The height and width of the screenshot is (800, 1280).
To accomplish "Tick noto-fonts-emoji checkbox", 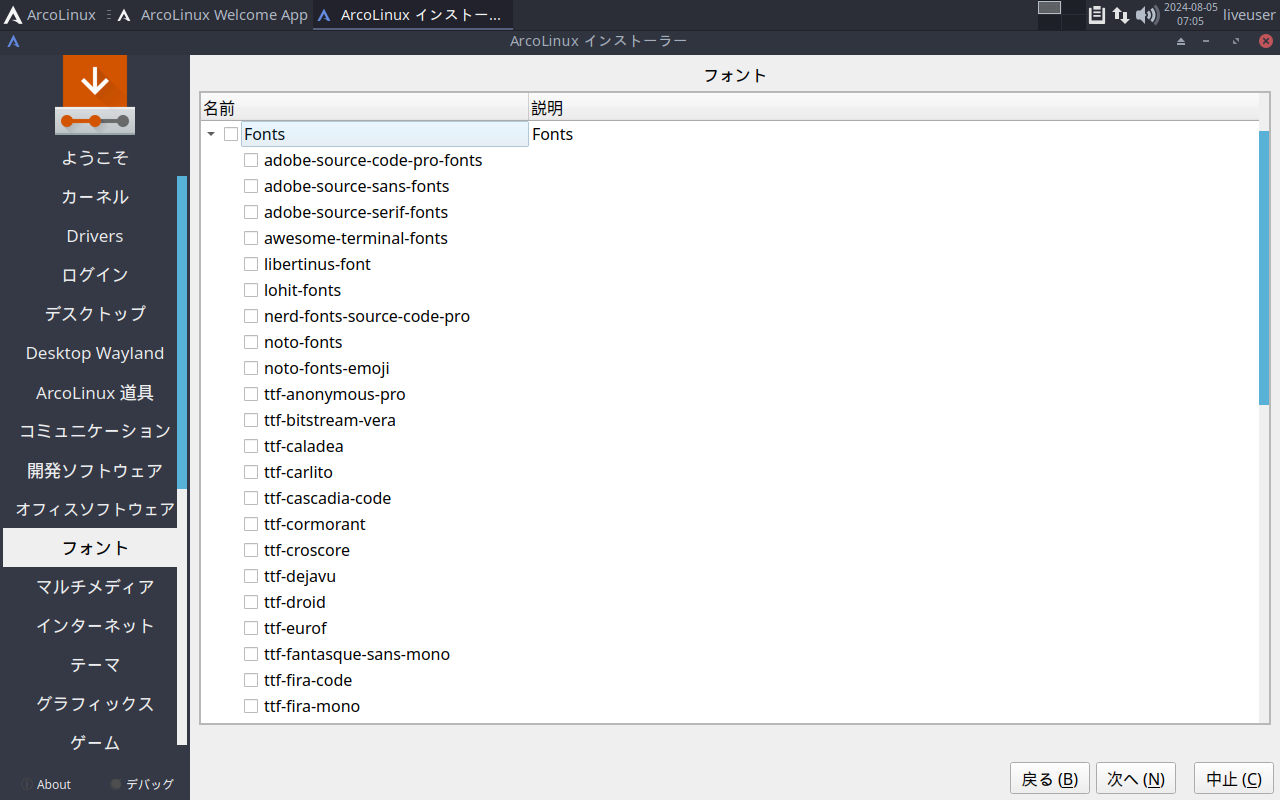I will (x=251, y=368).
